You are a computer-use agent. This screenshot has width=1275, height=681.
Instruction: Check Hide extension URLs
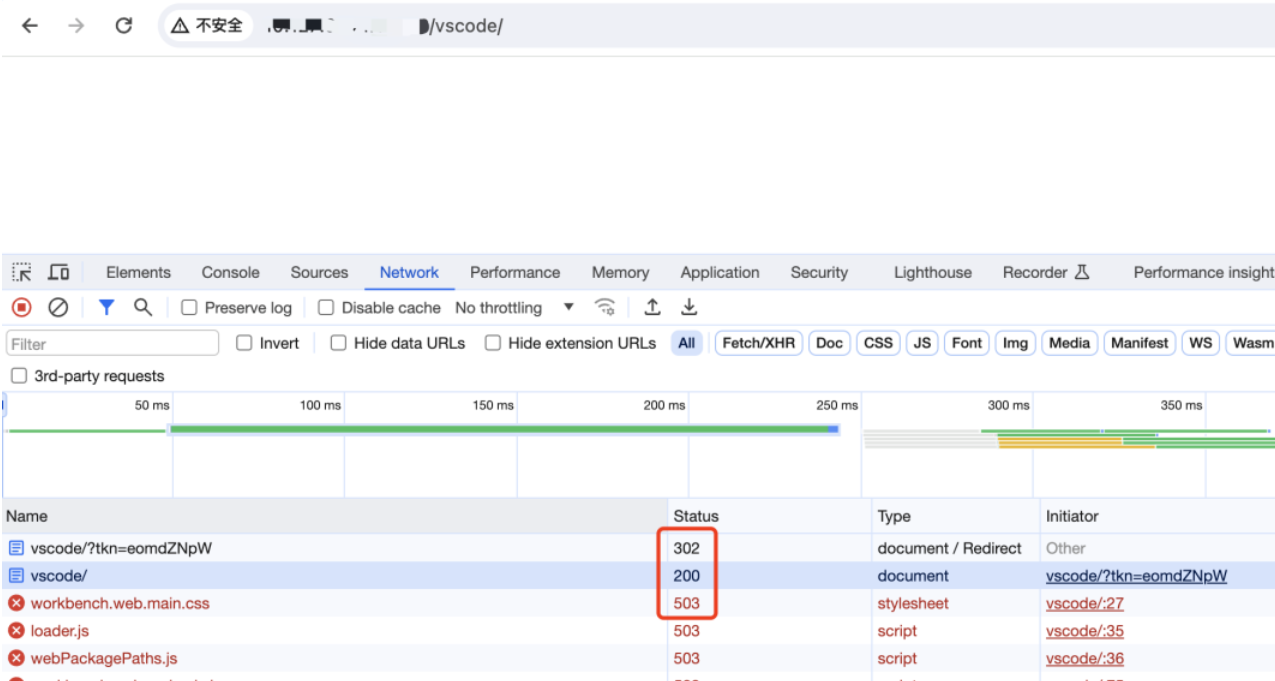493,343
